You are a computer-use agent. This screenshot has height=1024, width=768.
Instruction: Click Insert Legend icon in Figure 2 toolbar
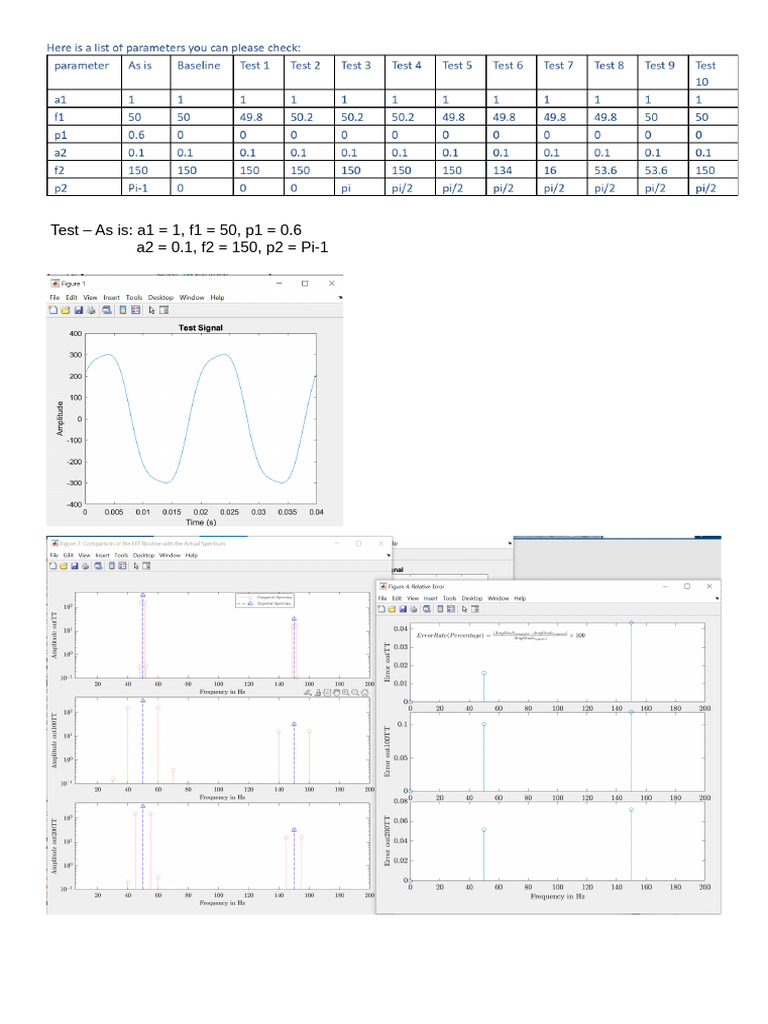click(123, 566)
